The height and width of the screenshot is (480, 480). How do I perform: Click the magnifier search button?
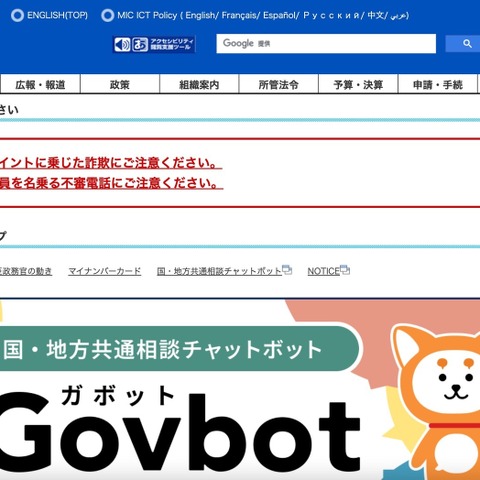467,44
